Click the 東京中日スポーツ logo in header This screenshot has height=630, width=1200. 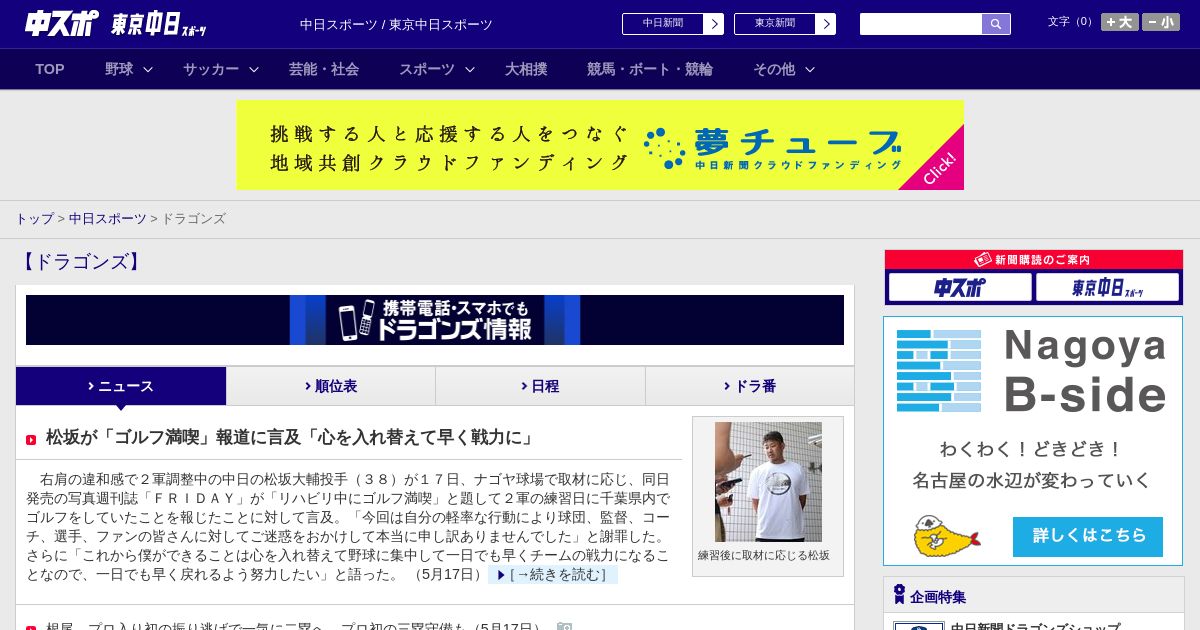(x=159, y=24)
